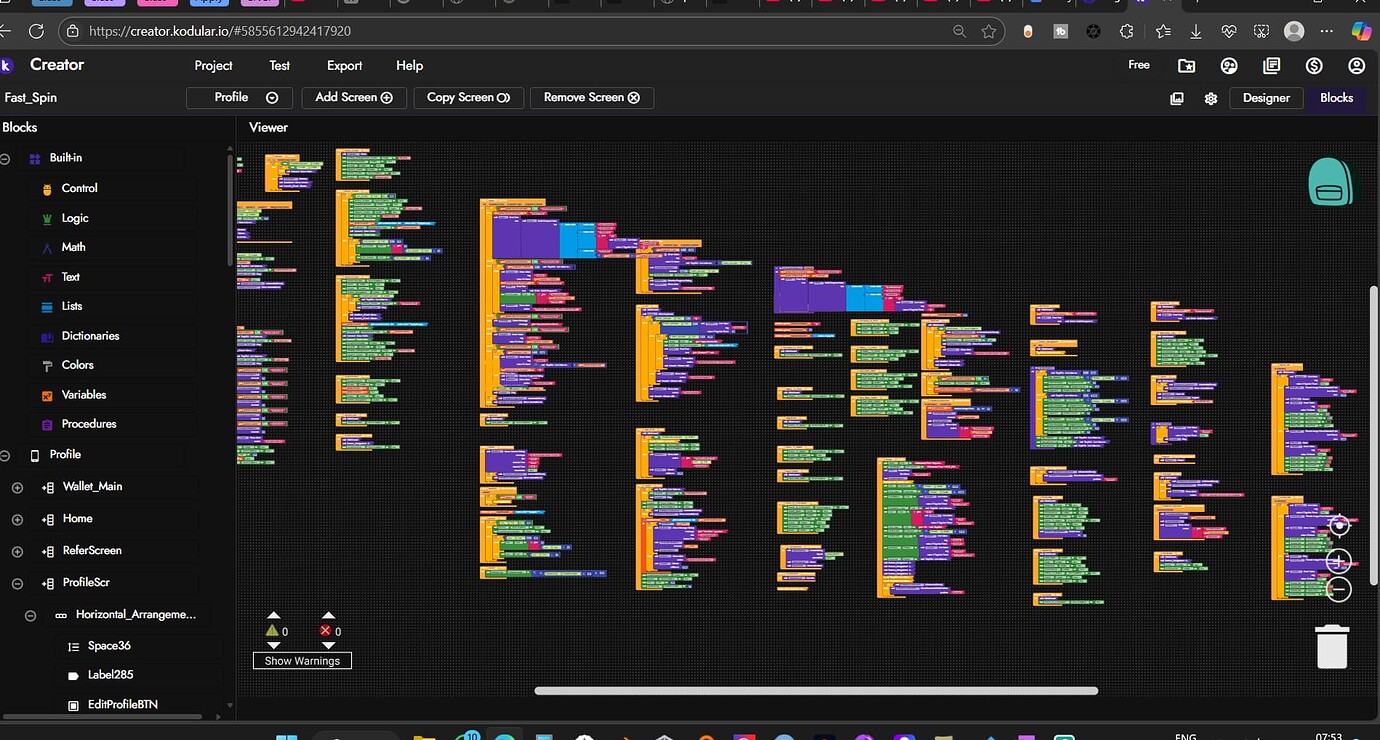This screenshot has height=740, width=1380.
Task: Open the Export menu
Action: [x=344, y=66]
